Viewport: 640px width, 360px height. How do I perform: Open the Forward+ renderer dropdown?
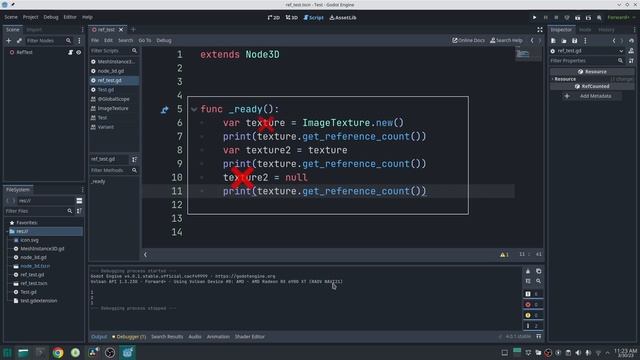[x=621, y=18]
